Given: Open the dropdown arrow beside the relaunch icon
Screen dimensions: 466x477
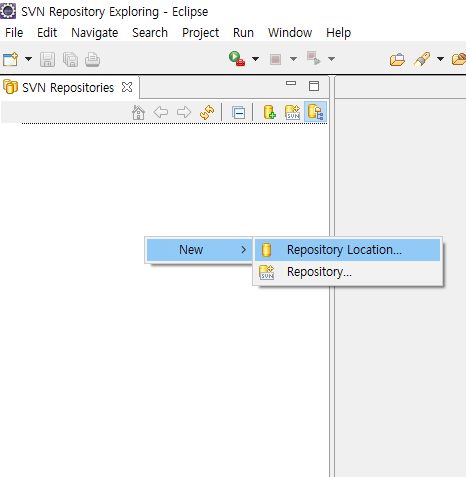Looking at the screenshot, I should (331, 59).
